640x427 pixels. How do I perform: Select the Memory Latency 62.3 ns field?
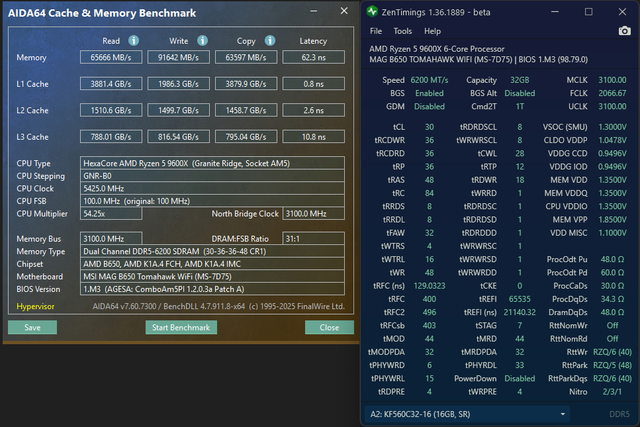(313, 57)
